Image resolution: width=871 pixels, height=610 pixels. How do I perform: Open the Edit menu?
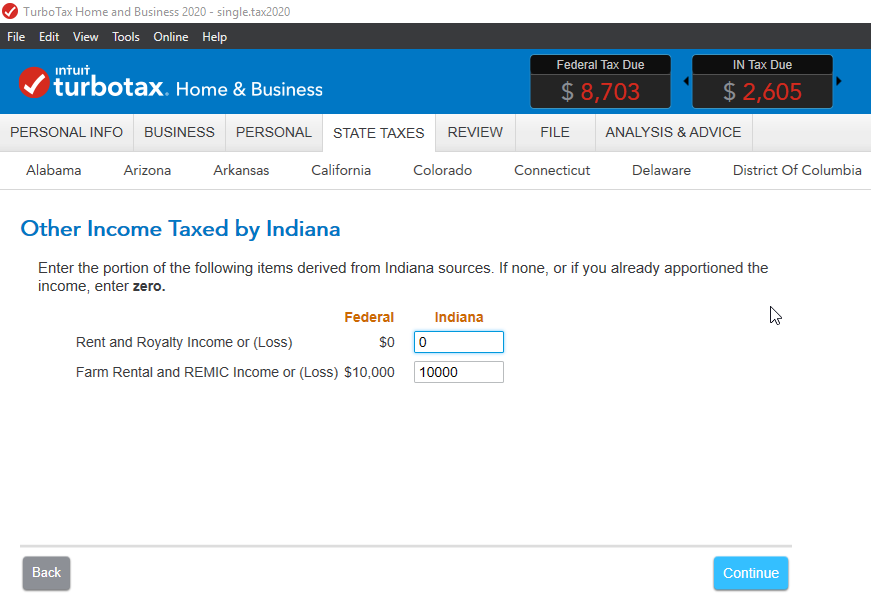[49, 37]
